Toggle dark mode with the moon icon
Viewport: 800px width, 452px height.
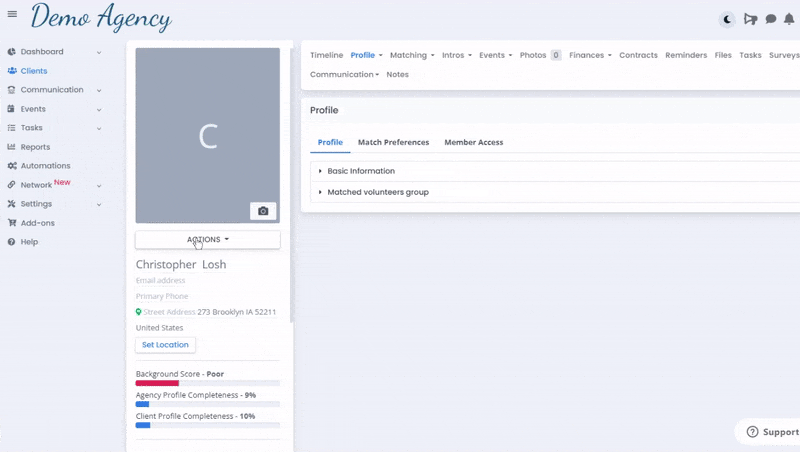click(727, 19)
